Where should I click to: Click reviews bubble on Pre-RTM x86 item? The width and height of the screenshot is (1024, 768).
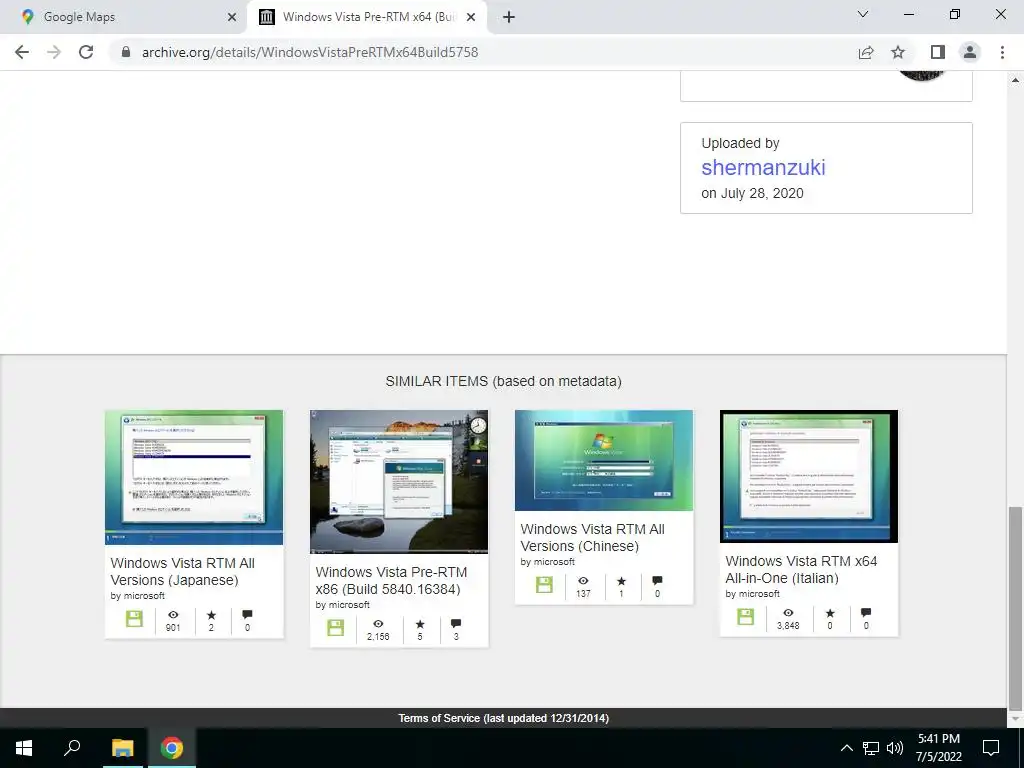tap(456, 624)
